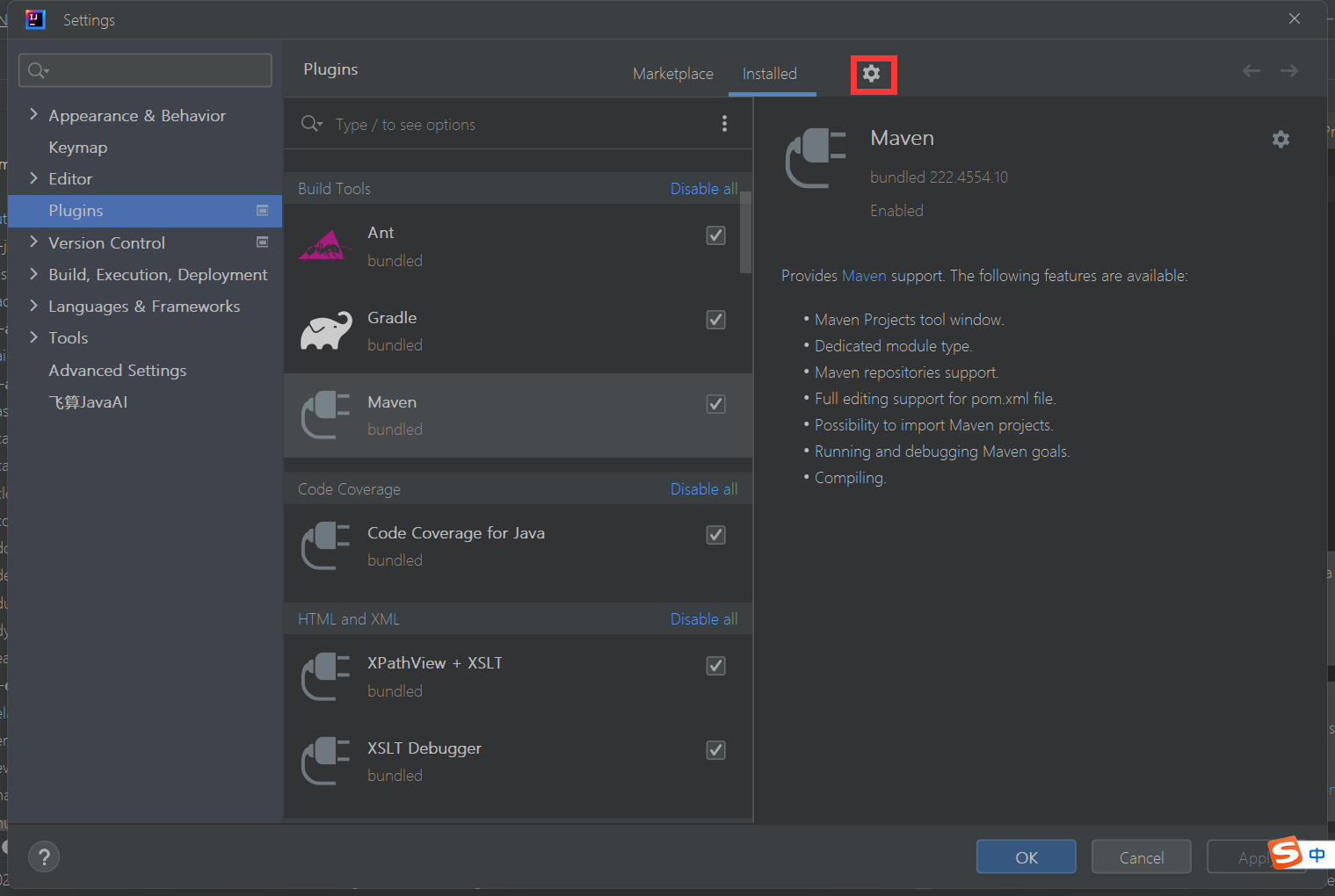Click Disable all for Build Tools

(703, 189)
